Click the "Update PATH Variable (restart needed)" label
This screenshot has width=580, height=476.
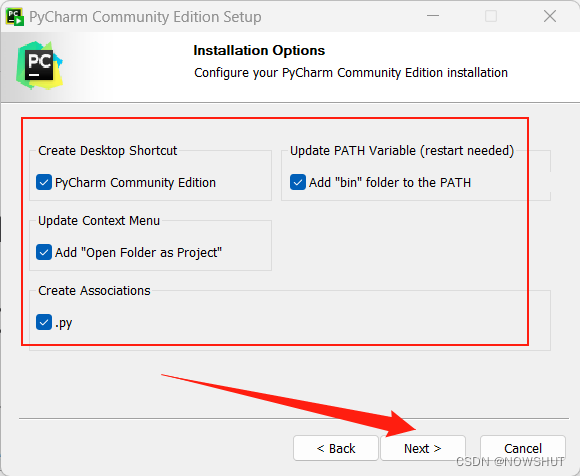(x=402, y=151)
